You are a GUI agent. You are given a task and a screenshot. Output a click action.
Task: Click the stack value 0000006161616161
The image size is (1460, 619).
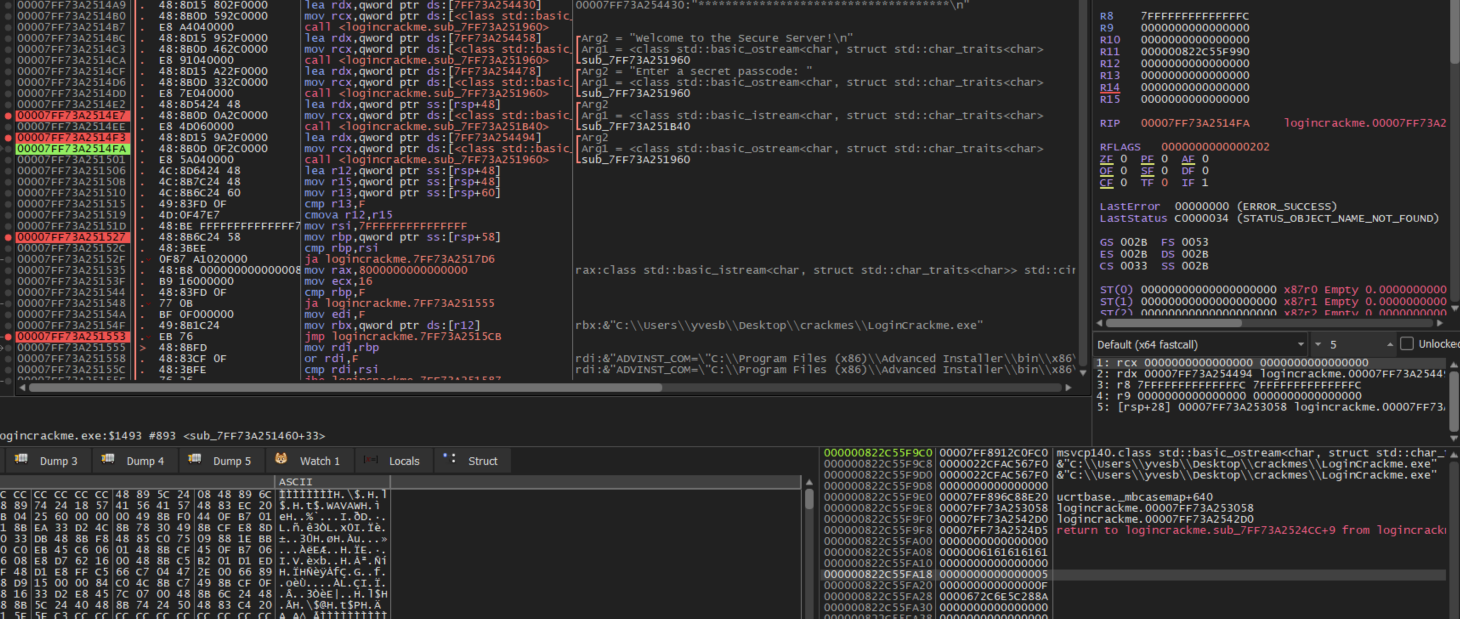click(993, 552)
